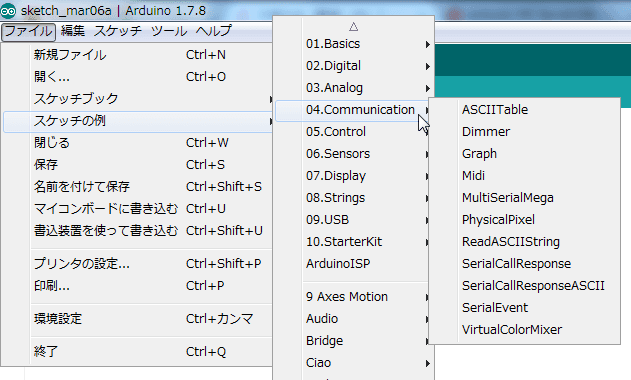Expand Ciao library examples
631x380 pixels.
(x=353, y=363)
